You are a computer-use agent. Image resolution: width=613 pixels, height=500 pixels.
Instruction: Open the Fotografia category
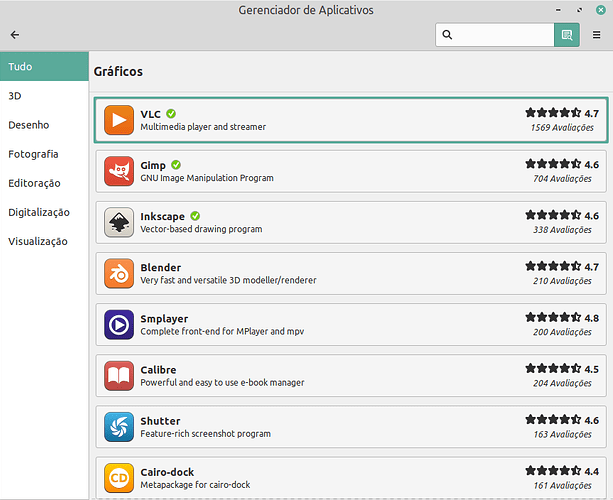pos(44,154)
